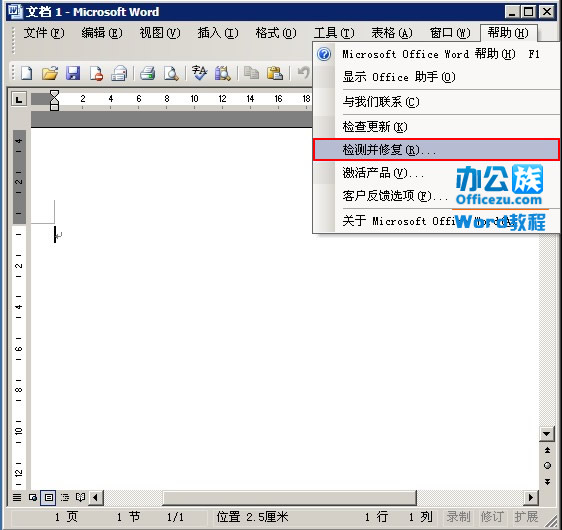Switch to Normal view button at the bottom

coord(16,497)
